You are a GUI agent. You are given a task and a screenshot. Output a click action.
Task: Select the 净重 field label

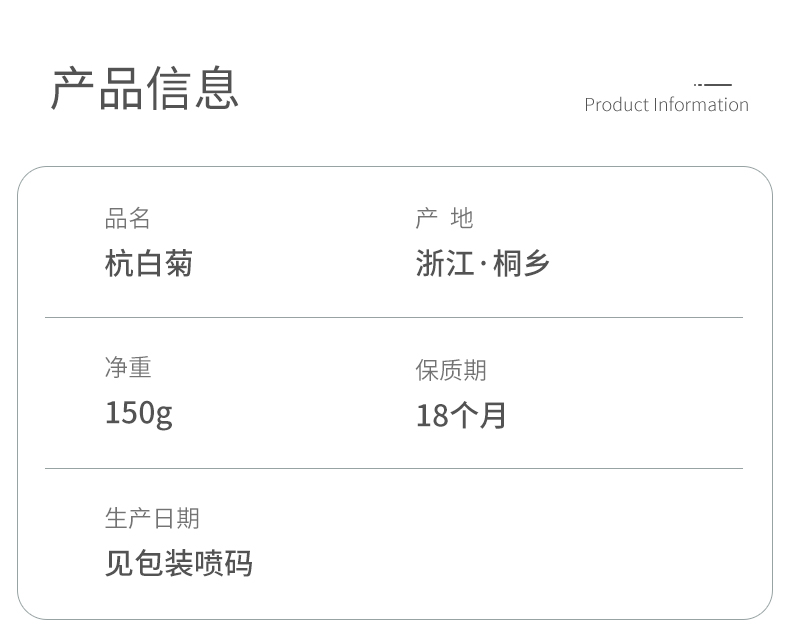128,368
